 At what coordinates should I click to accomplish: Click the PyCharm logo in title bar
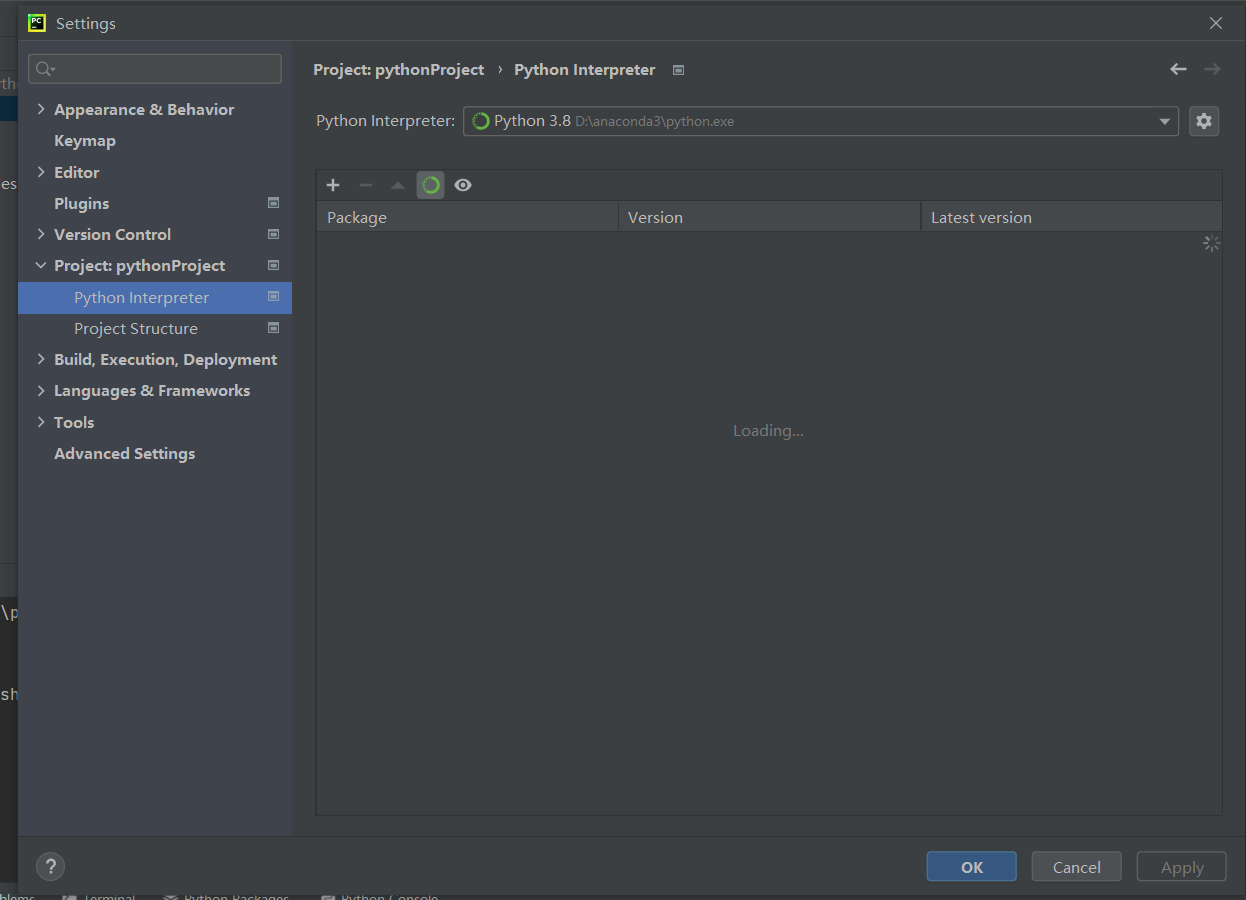pos(37,22)
